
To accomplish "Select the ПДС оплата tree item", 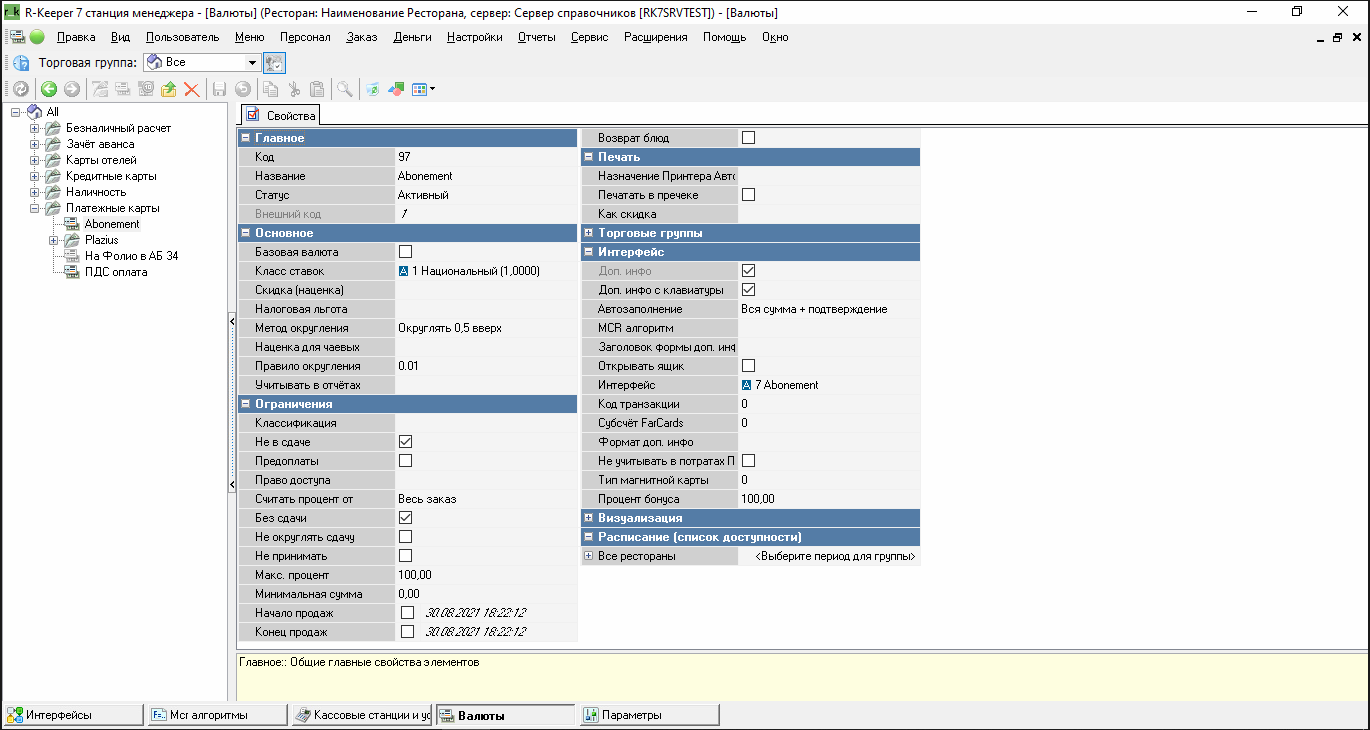I will (x=116, y=272).
